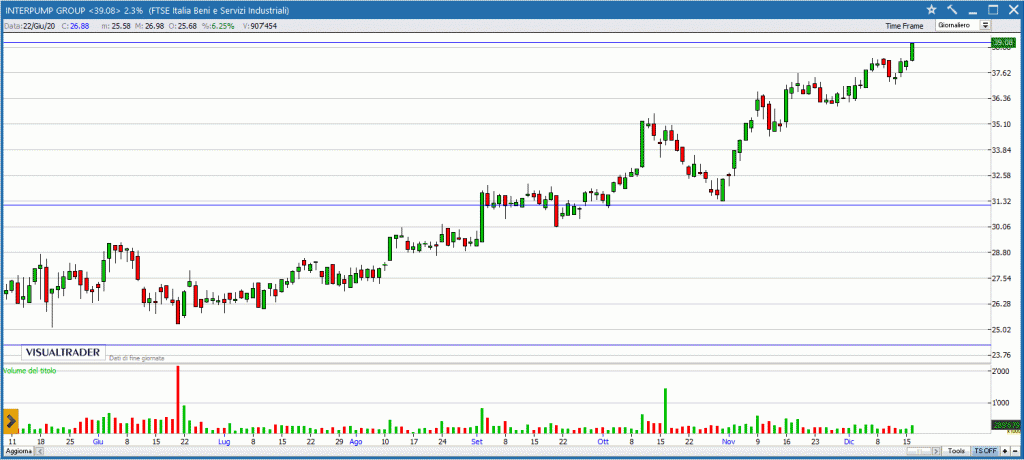Open the Tools button
Viewport: 1024px width, 460px height.
click(x=956, y=452)
